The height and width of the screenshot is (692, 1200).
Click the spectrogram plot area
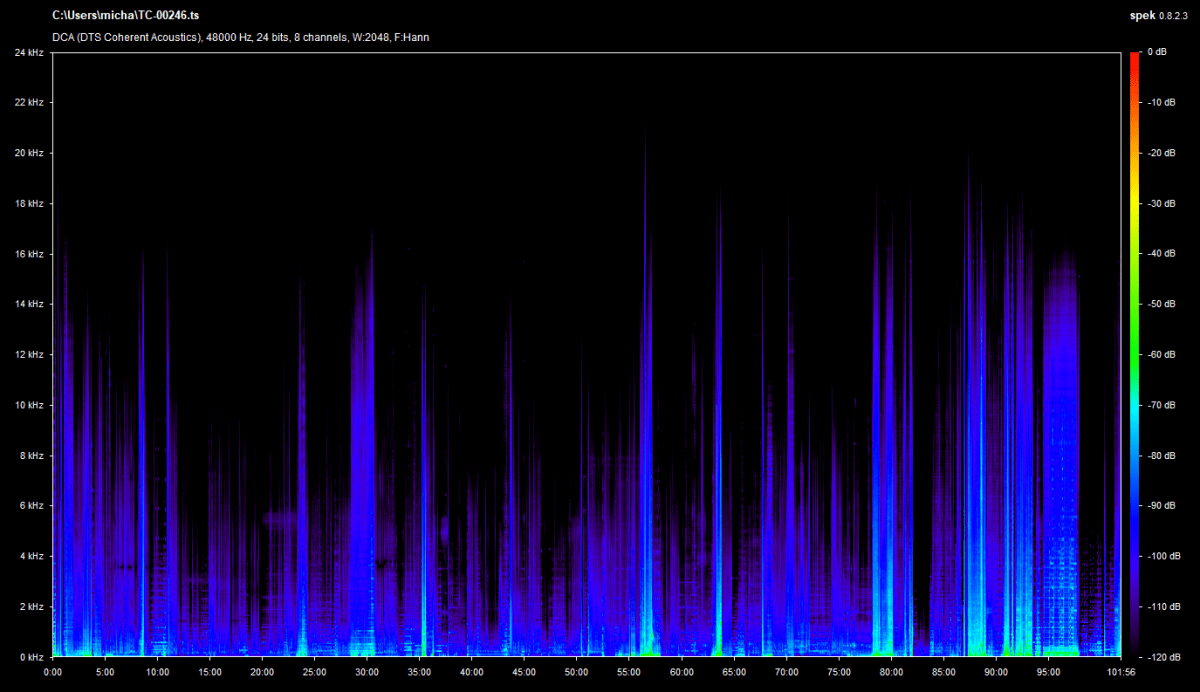(586, 354)
